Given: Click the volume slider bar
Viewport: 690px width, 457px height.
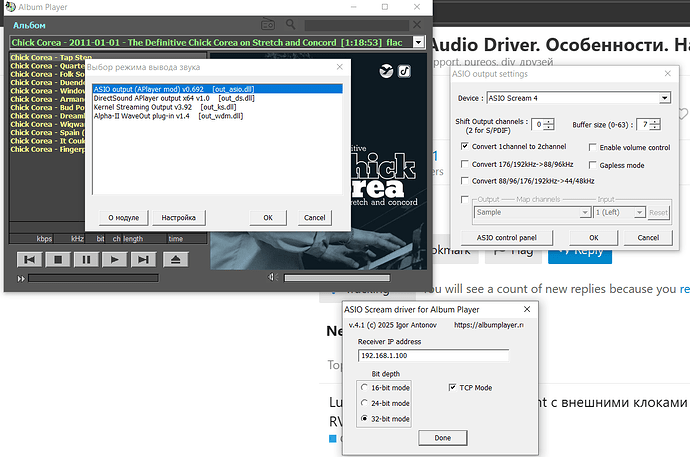Looking at the screenshot, I should (337, 278).
